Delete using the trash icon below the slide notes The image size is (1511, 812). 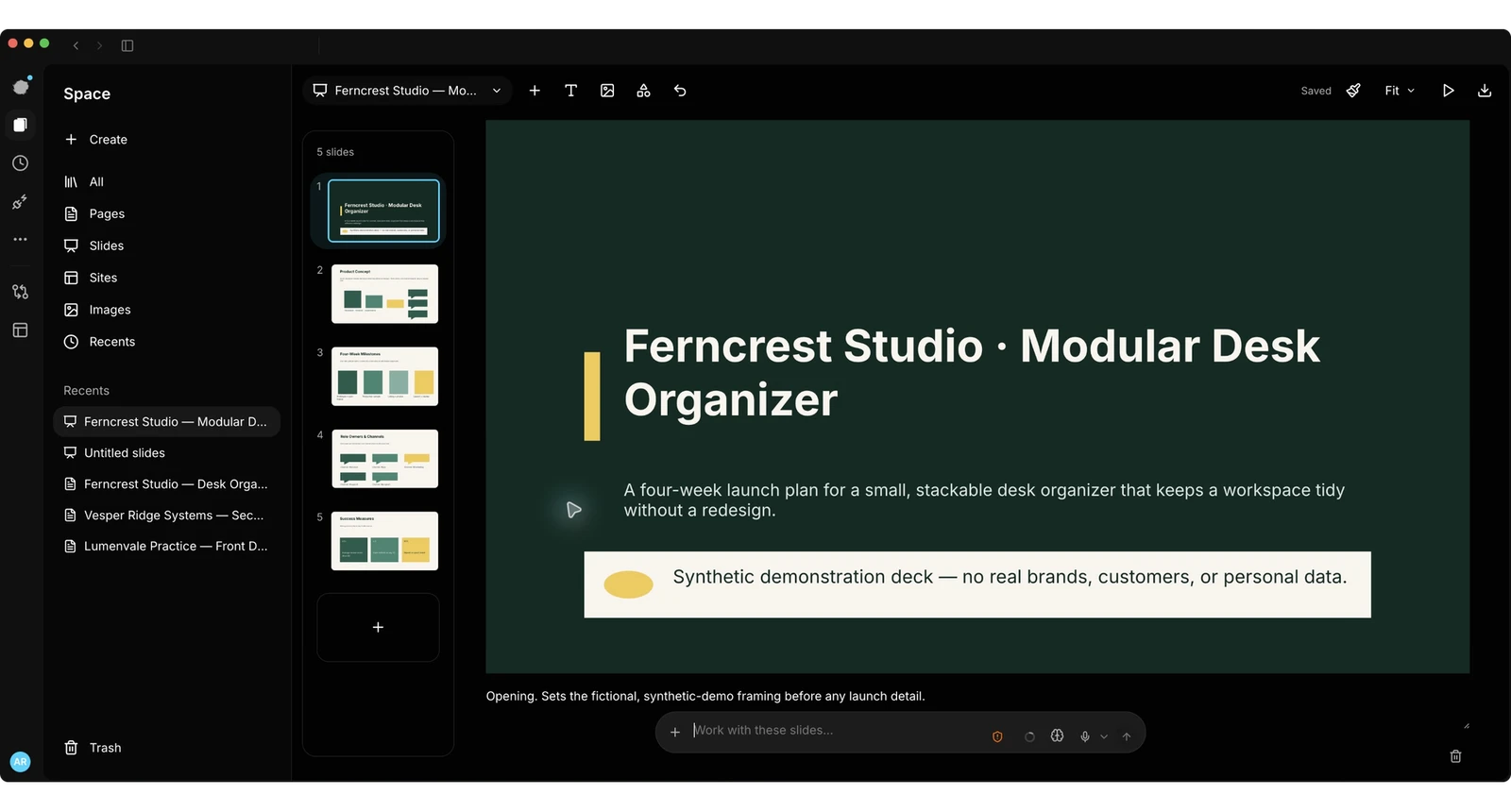click(x=1455, y=756)
